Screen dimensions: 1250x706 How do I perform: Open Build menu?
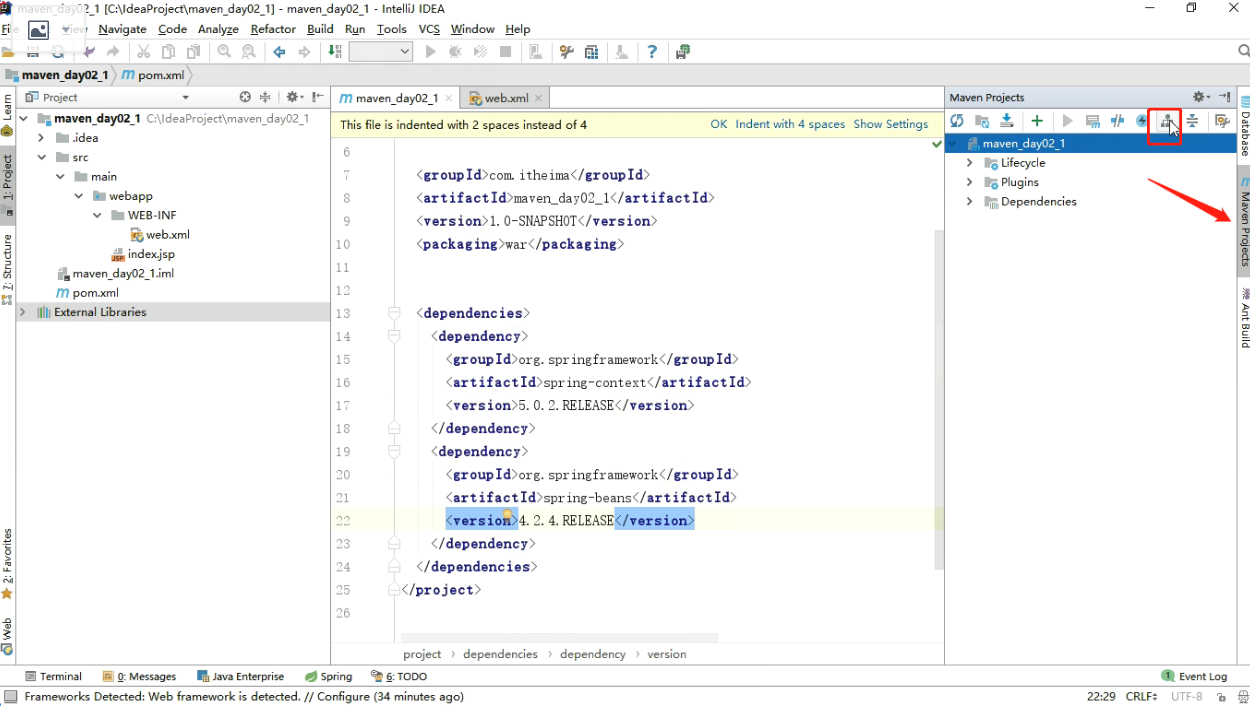(320, 29)
